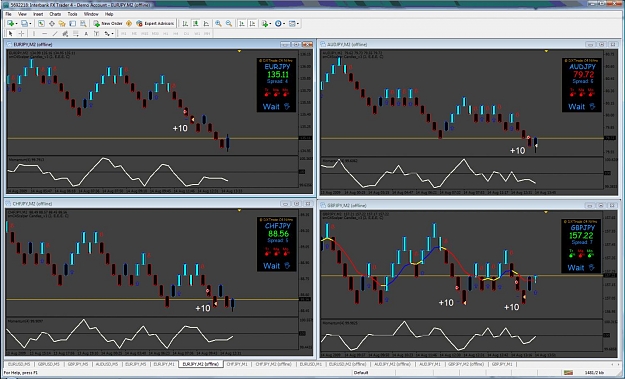Select the Crosshair tool
Viewport: 625px width, 379px height.
tap(21, 33)
